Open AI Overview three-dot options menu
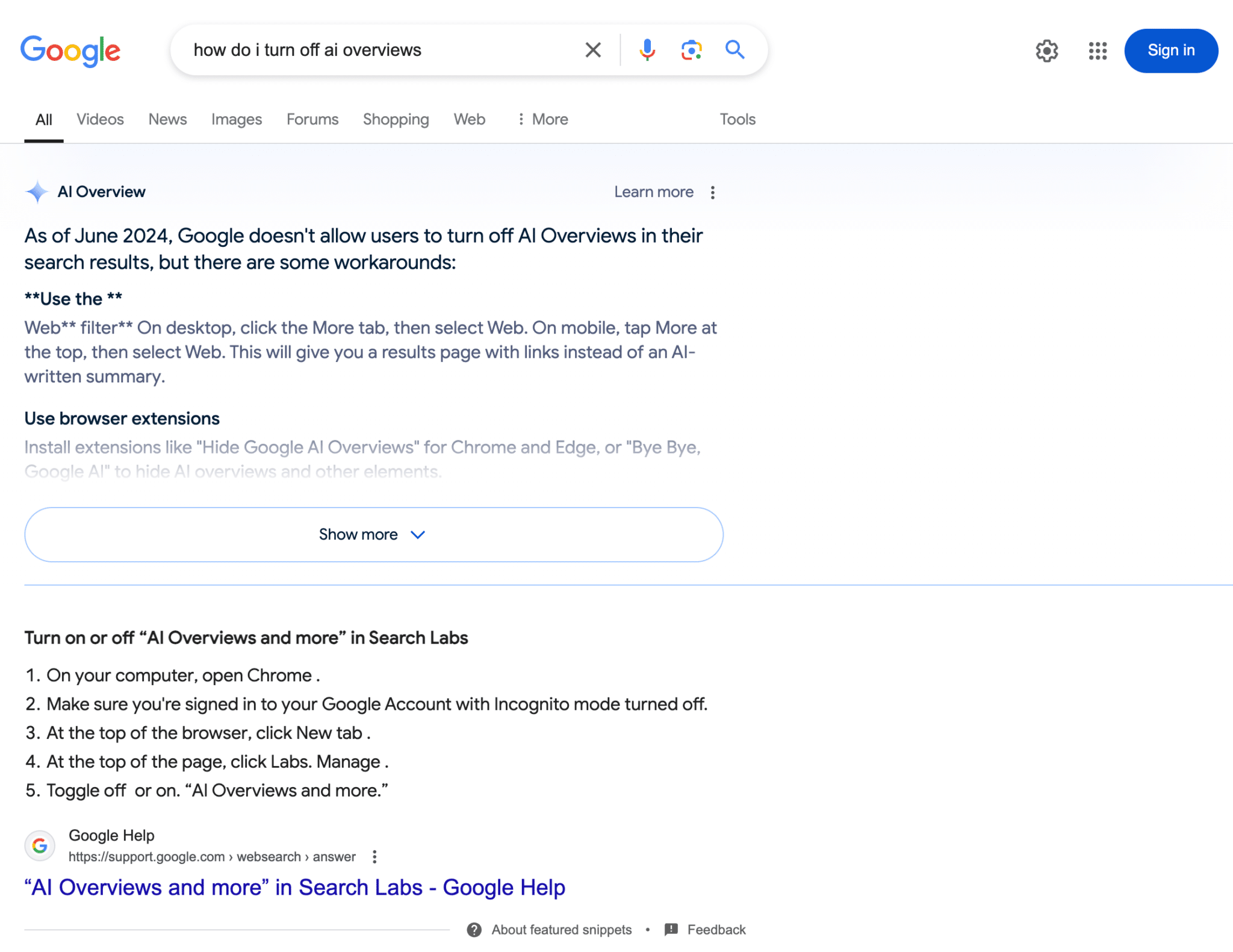Viewport: 1233px width, 952px height. pyautogui.click(x=712, y=192)
